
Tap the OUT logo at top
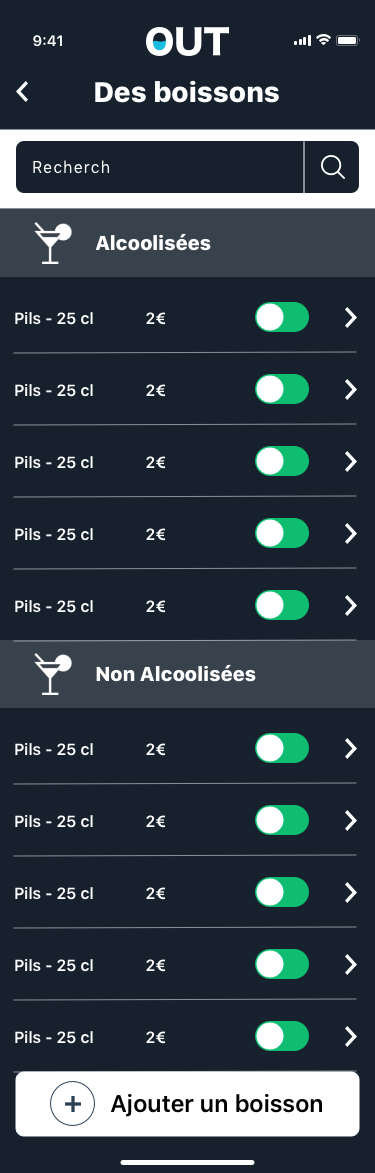coord(187,41)
